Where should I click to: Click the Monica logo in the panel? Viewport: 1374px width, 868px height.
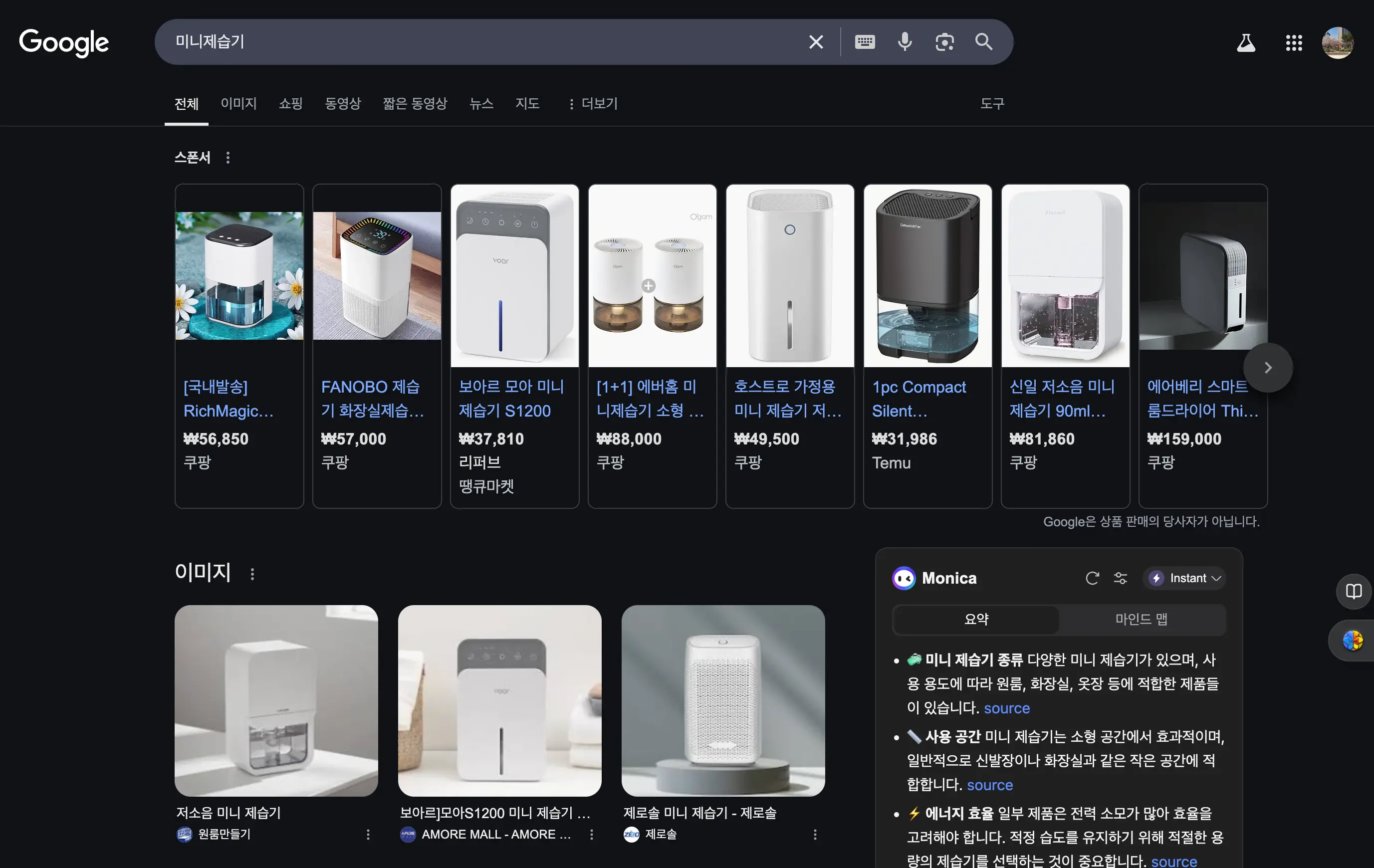[904, 578]
